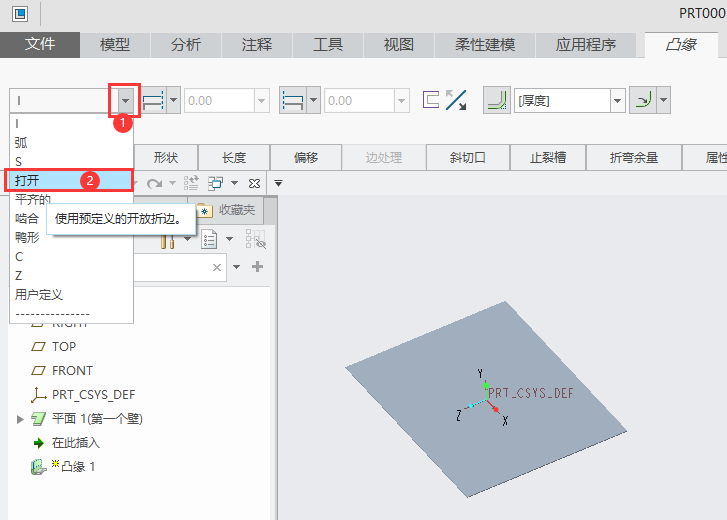Switch to the 柔性建模 ribbon tab
727x520 pixels.
coord(485,44)
